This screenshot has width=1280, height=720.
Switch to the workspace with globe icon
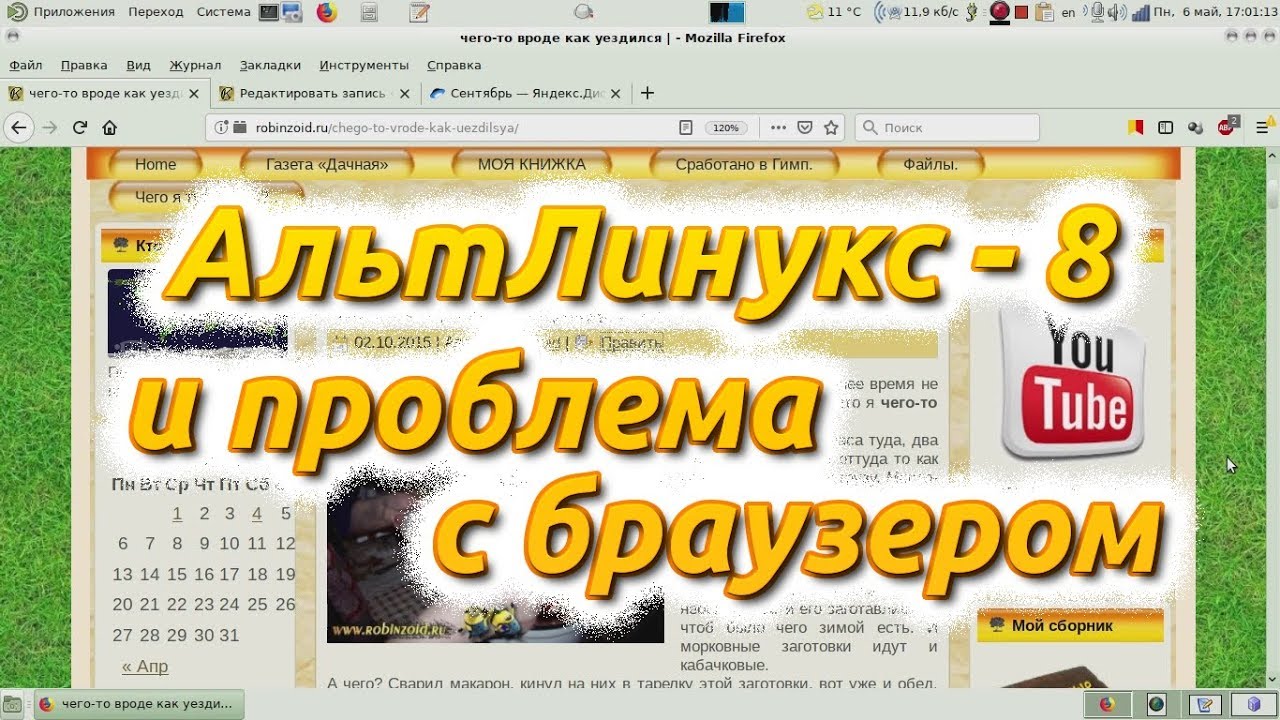click(x=1156, y=704)
